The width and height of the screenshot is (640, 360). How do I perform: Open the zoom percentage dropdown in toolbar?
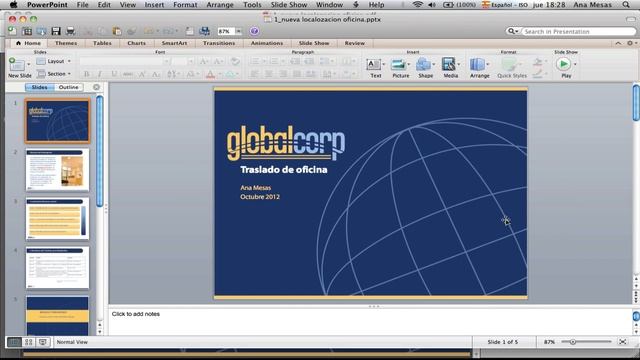239,31
